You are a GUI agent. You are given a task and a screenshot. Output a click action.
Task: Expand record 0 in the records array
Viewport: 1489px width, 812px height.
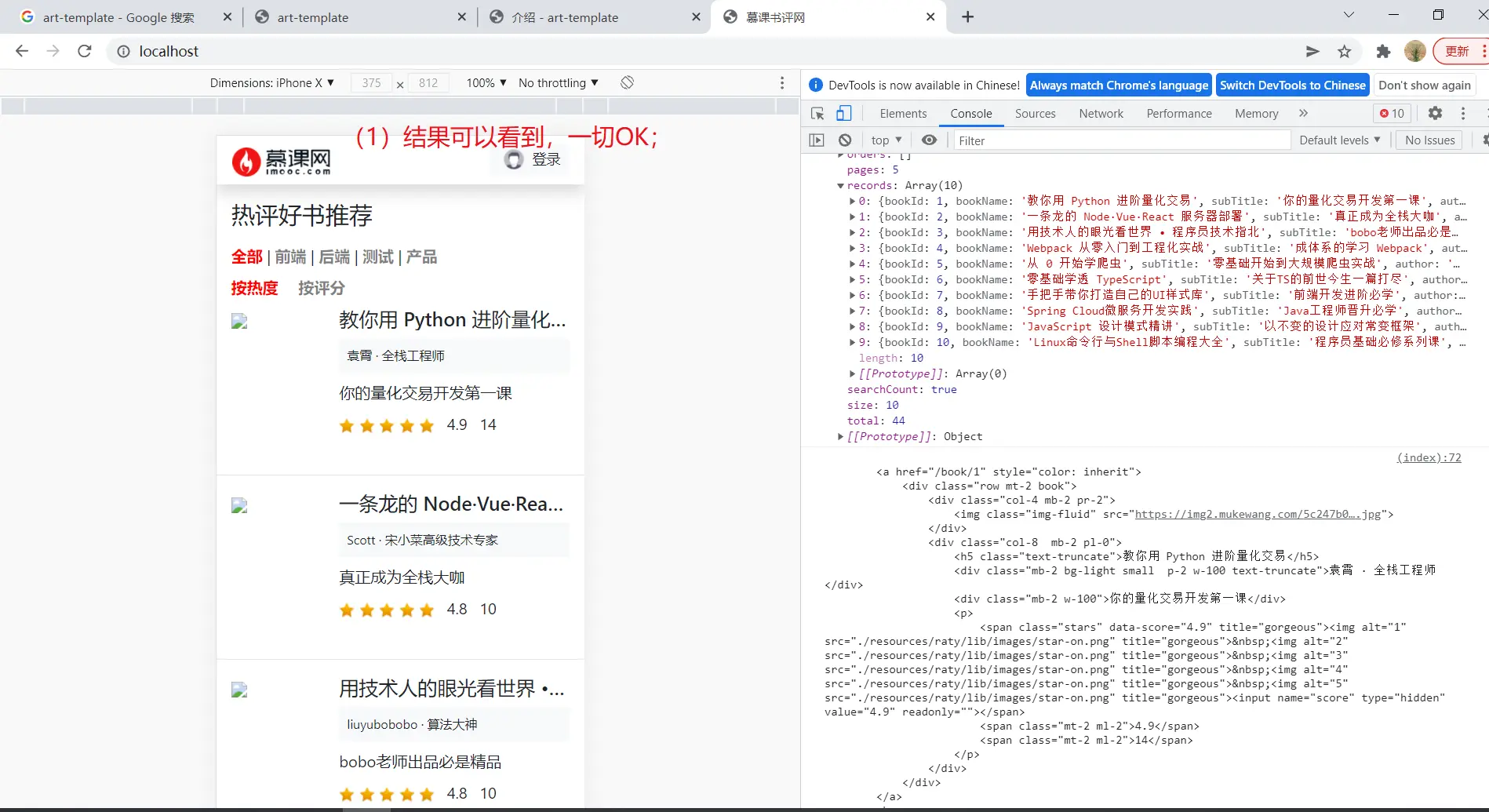click(x=853, y=202)
